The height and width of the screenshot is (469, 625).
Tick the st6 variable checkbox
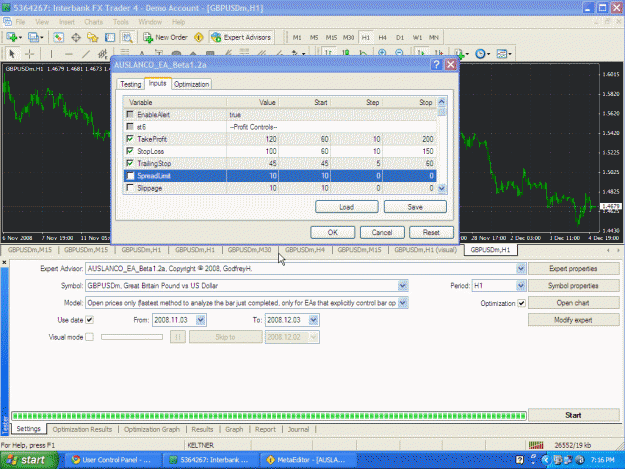tap(130, 127)
